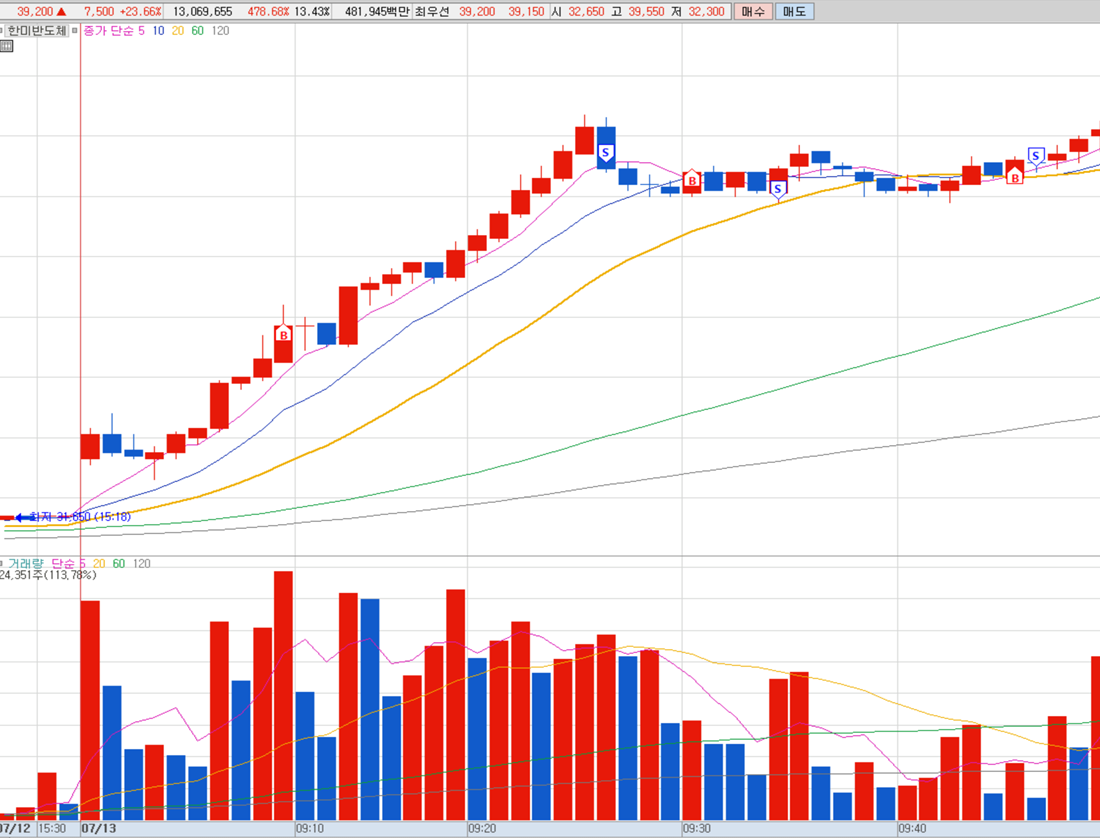Select the gray 120 moving average label in price chart
Viewport: 1100px width, 838px height.
tap(220, 31)
